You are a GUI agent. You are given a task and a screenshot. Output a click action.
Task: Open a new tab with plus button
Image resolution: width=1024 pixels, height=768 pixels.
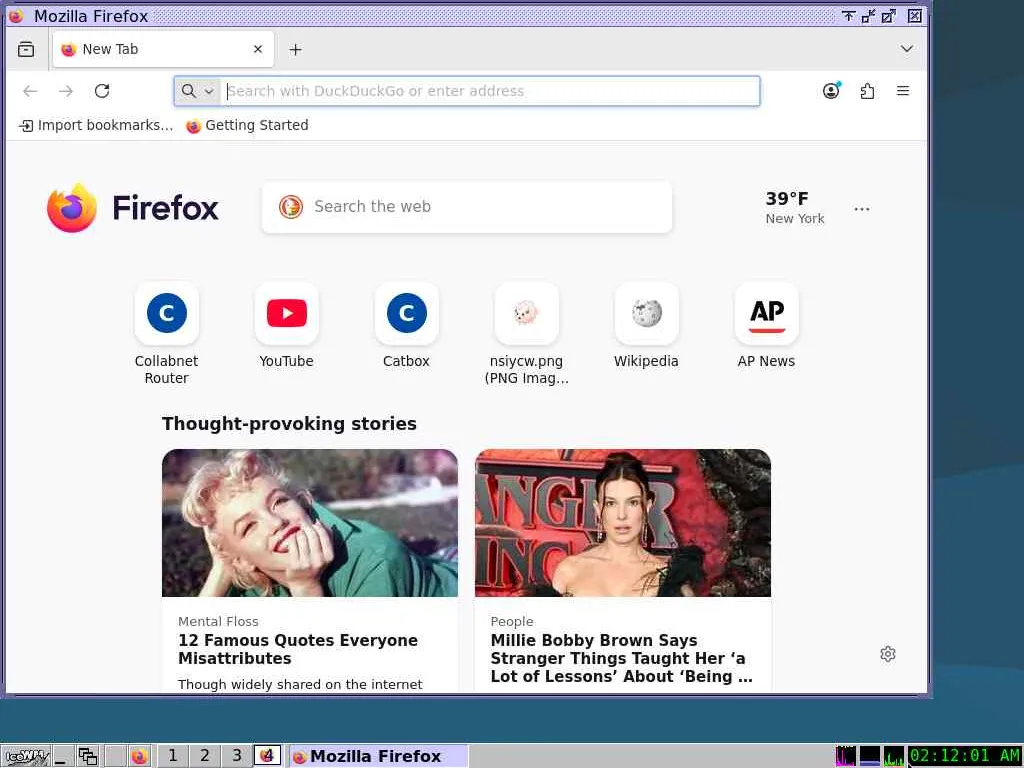295,50
